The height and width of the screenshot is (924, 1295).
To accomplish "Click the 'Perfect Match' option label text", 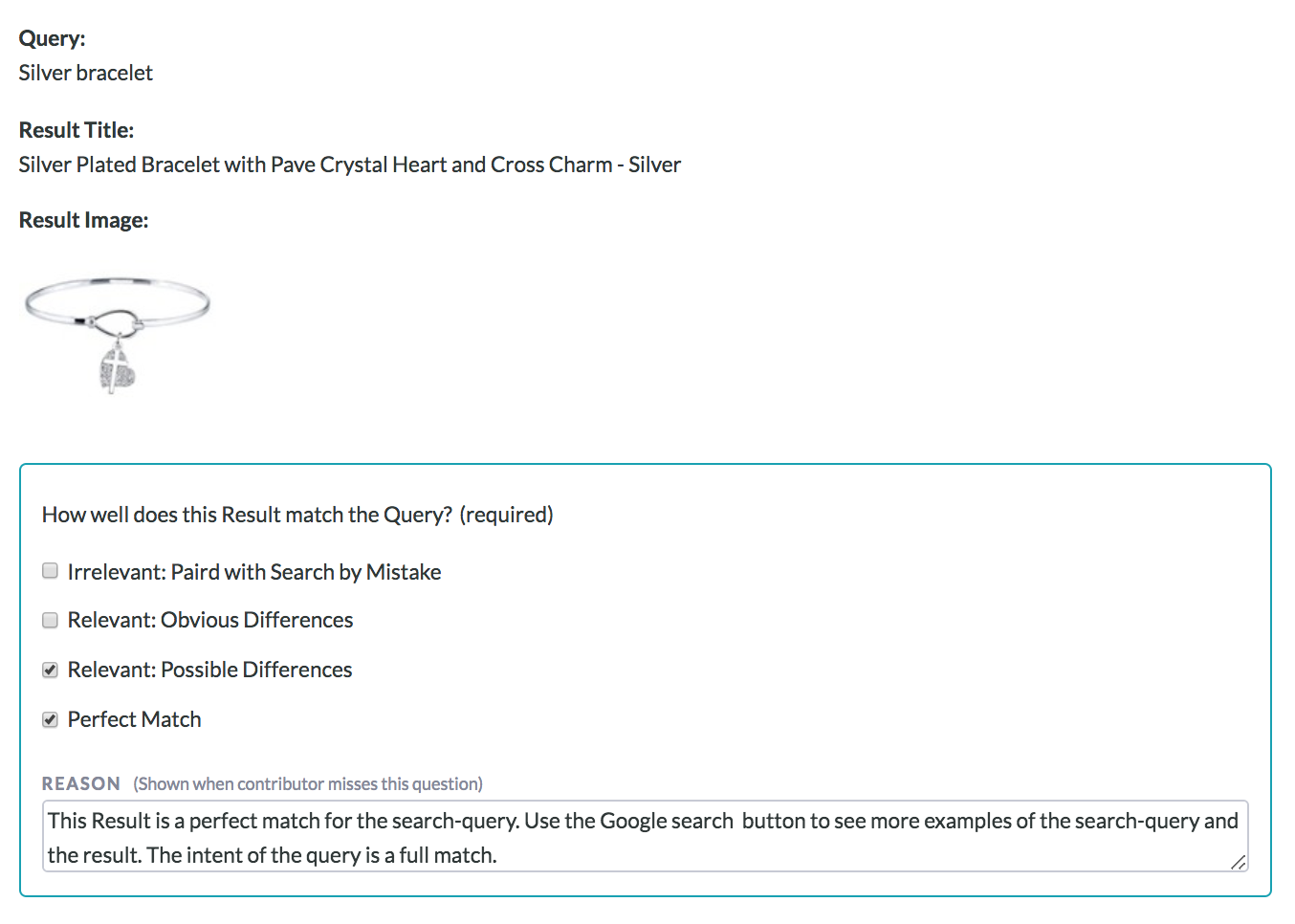I will pyautogui.click(x=135, y=719).
